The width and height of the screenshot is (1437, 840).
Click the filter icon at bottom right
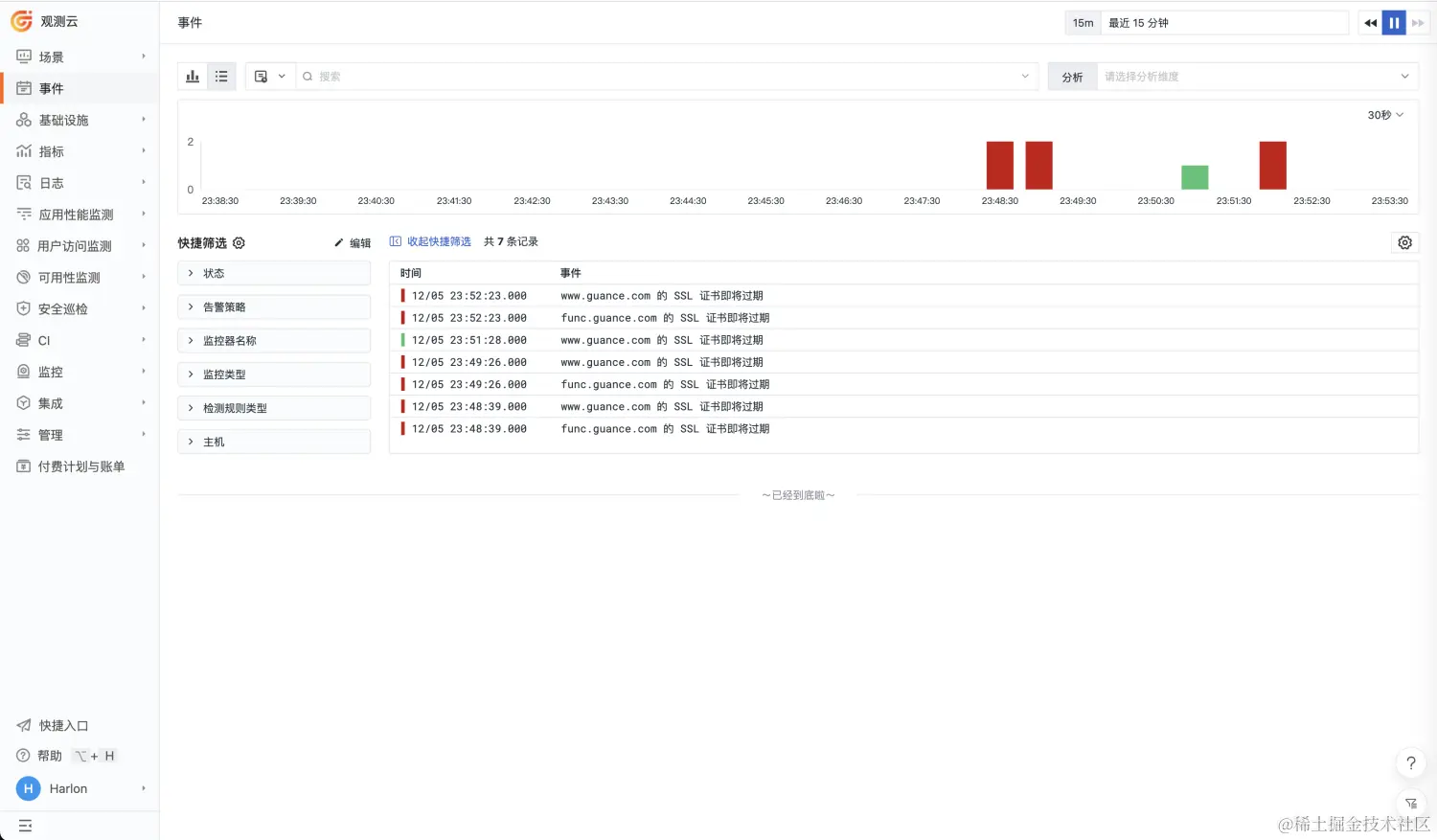1410,804
